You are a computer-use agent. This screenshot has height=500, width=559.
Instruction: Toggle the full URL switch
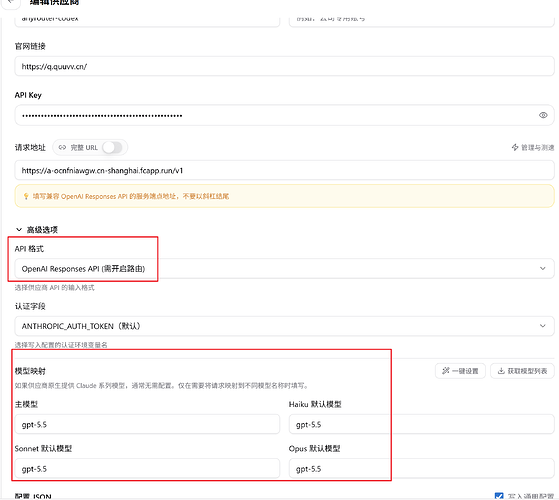113,148
